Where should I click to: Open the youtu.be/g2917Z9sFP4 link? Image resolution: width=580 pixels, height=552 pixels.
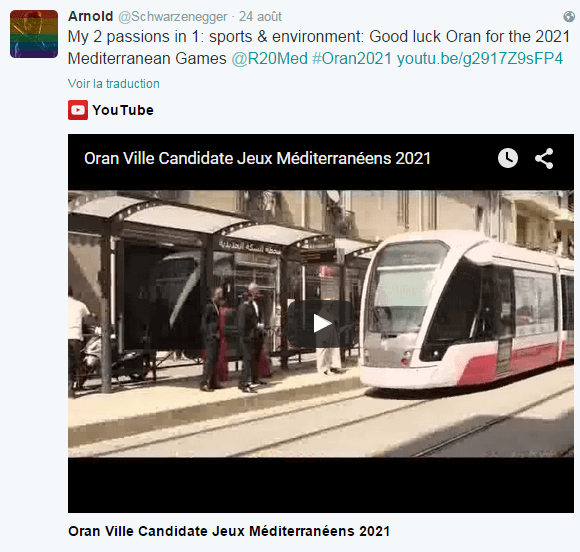[x=480, y=58]
